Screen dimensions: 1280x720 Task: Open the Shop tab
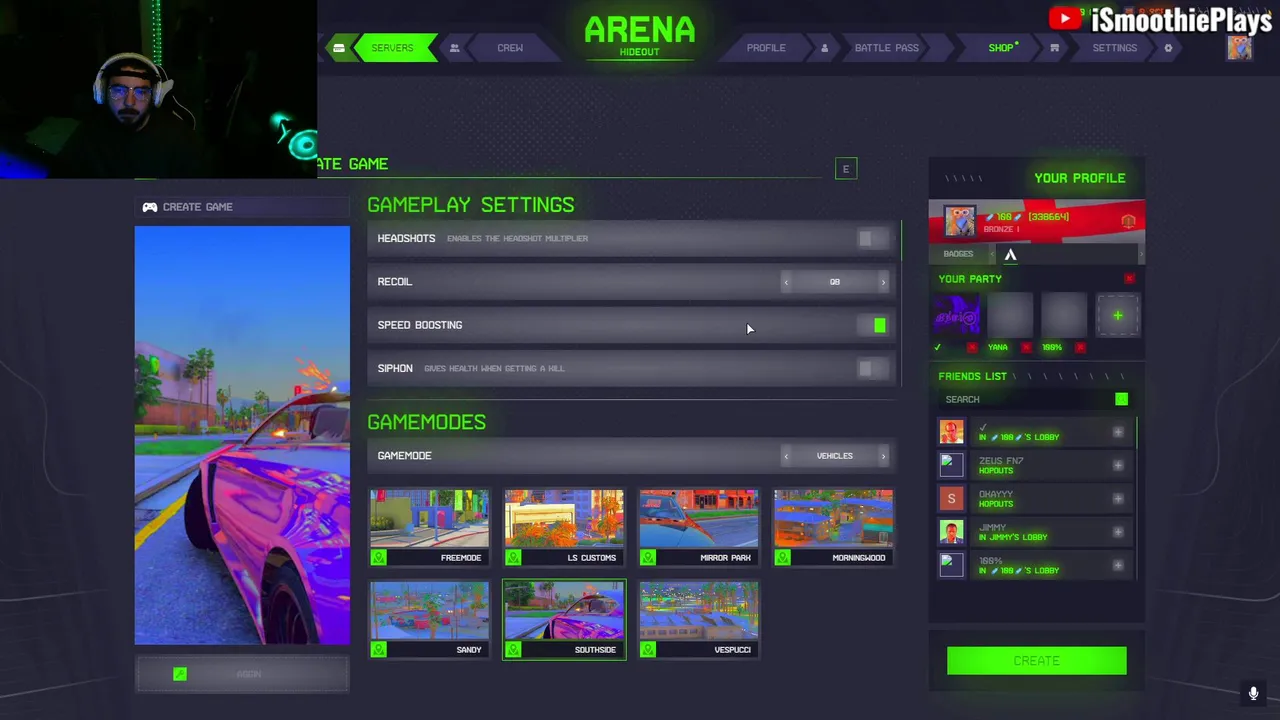(1002, 48)
